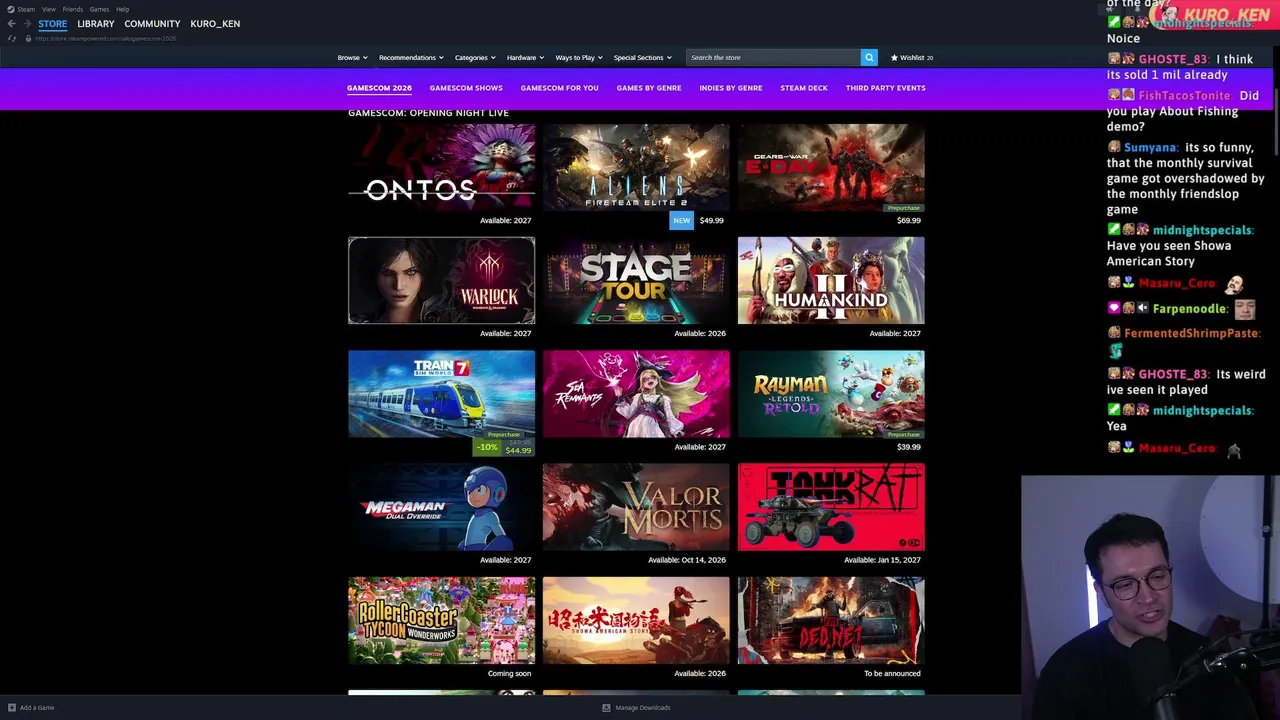The width and height of the screenshot is (1280, 720).
Task: Open the Mega Man Dual Override card
Action: (441, 507)
